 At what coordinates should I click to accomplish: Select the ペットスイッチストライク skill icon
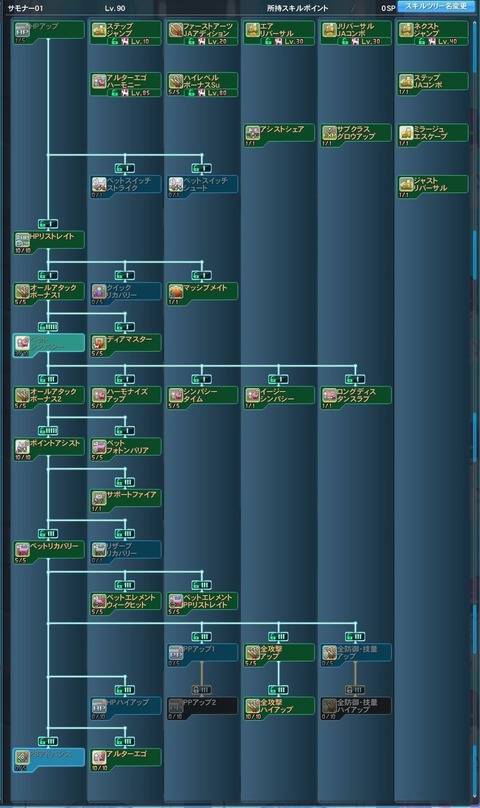[98, 184]
